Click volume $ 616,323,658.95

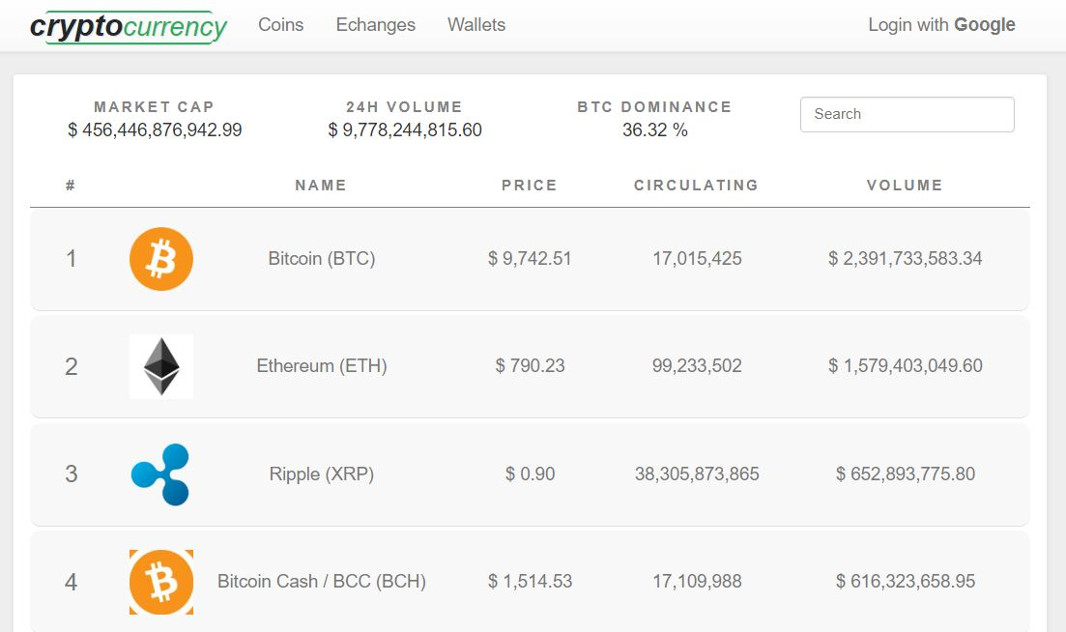point(905,581)
